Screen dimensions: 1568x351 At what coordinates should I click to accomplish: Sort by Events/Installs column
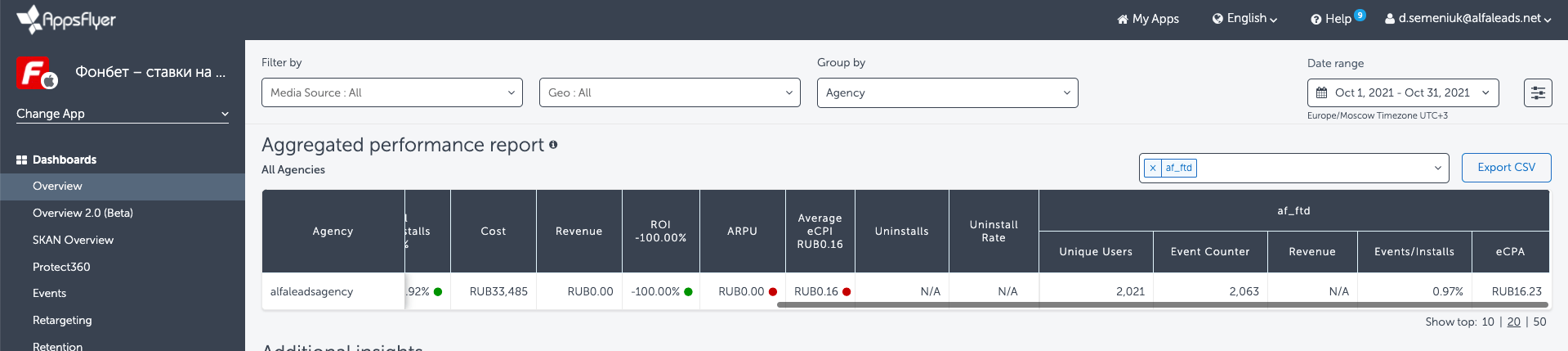click(x=1414, y=252)
